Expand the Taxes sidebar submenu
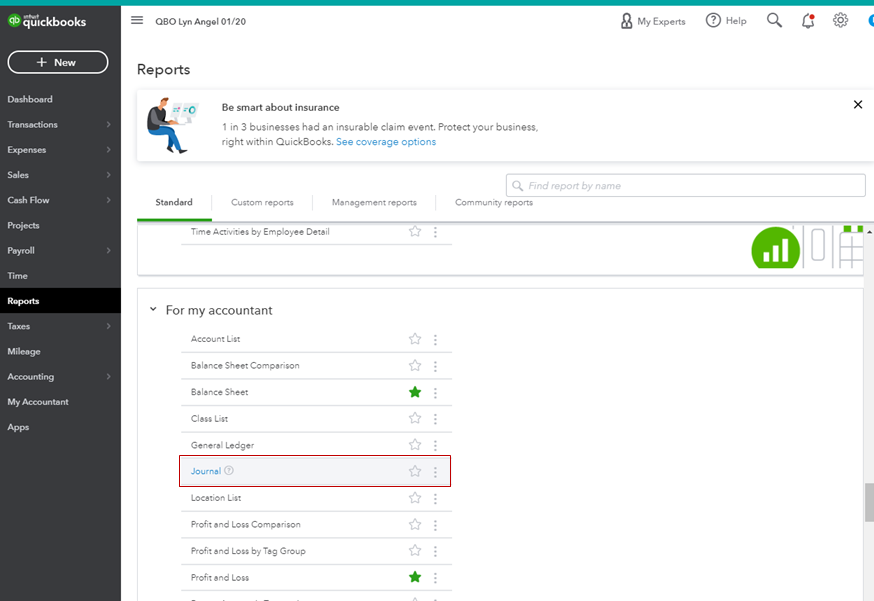874x601 pixels. (109, 326)
